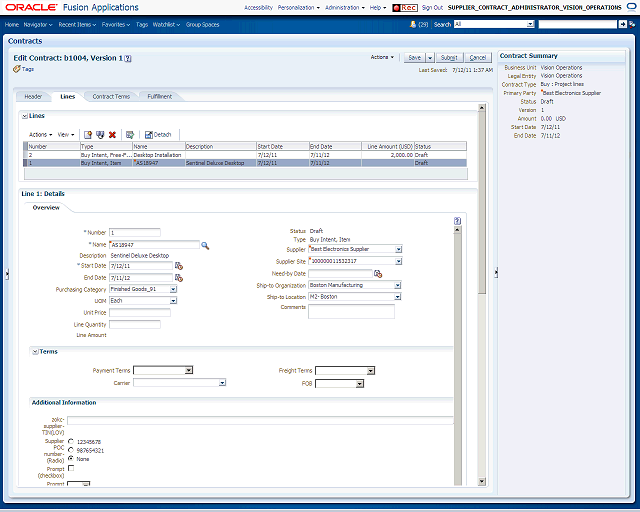Open the Freight Terms dropdown
640x512 pixels.
370,371
